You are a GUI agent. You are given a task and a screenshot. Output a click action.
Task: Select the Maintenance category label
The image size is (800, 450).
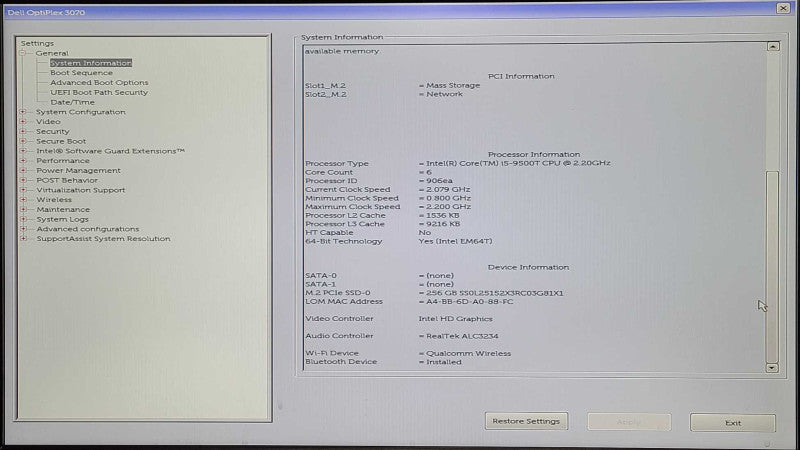click(x=63, y=209)
